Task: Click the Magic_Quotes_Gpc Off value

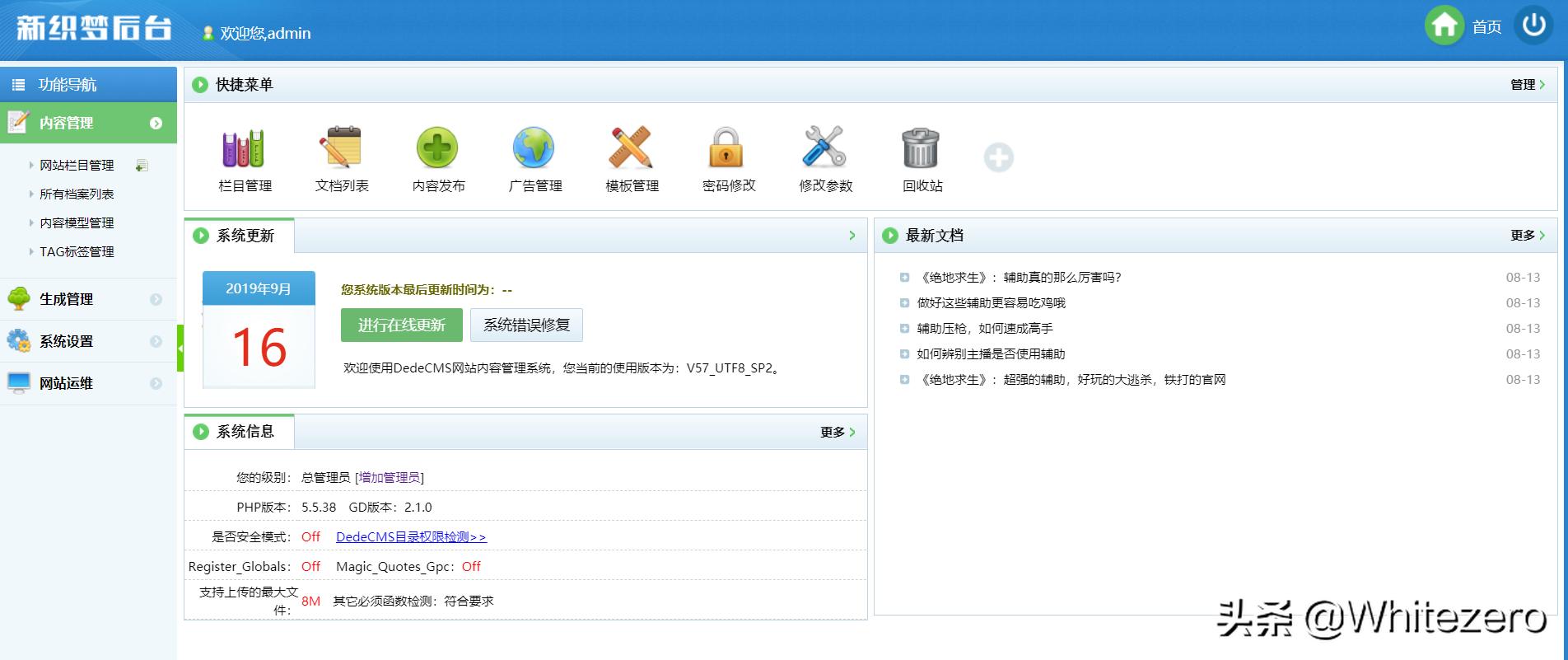Action: tap(471, 567)
